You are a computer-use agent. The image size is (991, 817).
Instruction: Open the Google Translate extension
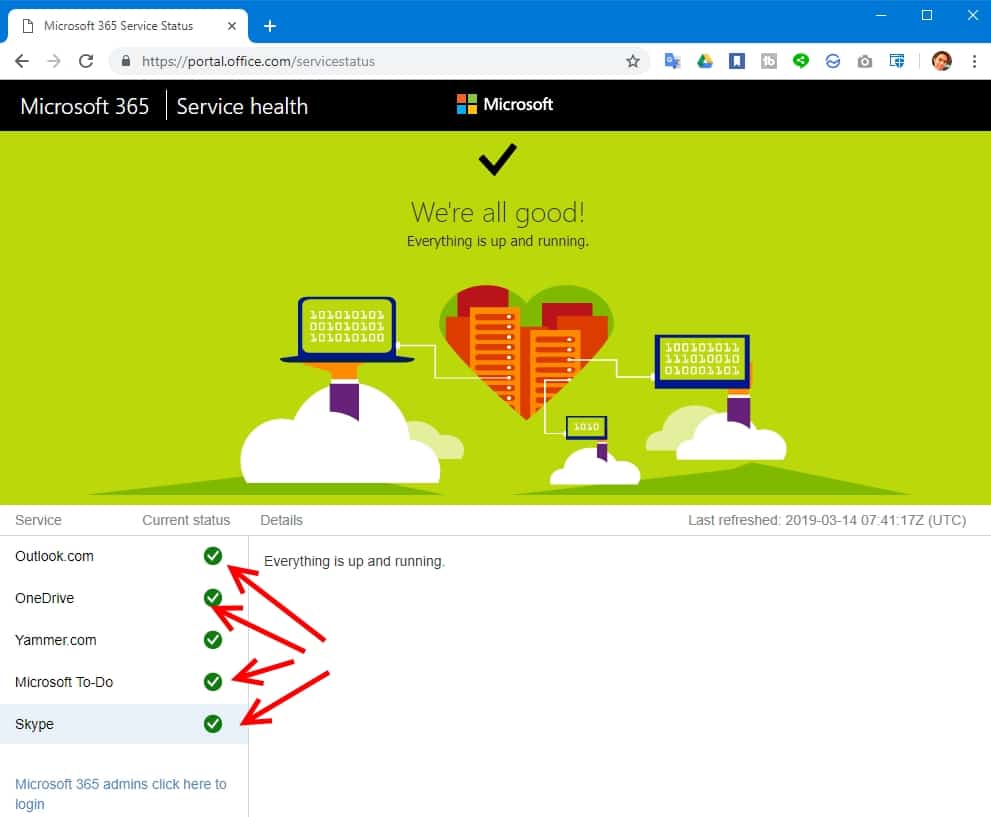coord(672,61)
